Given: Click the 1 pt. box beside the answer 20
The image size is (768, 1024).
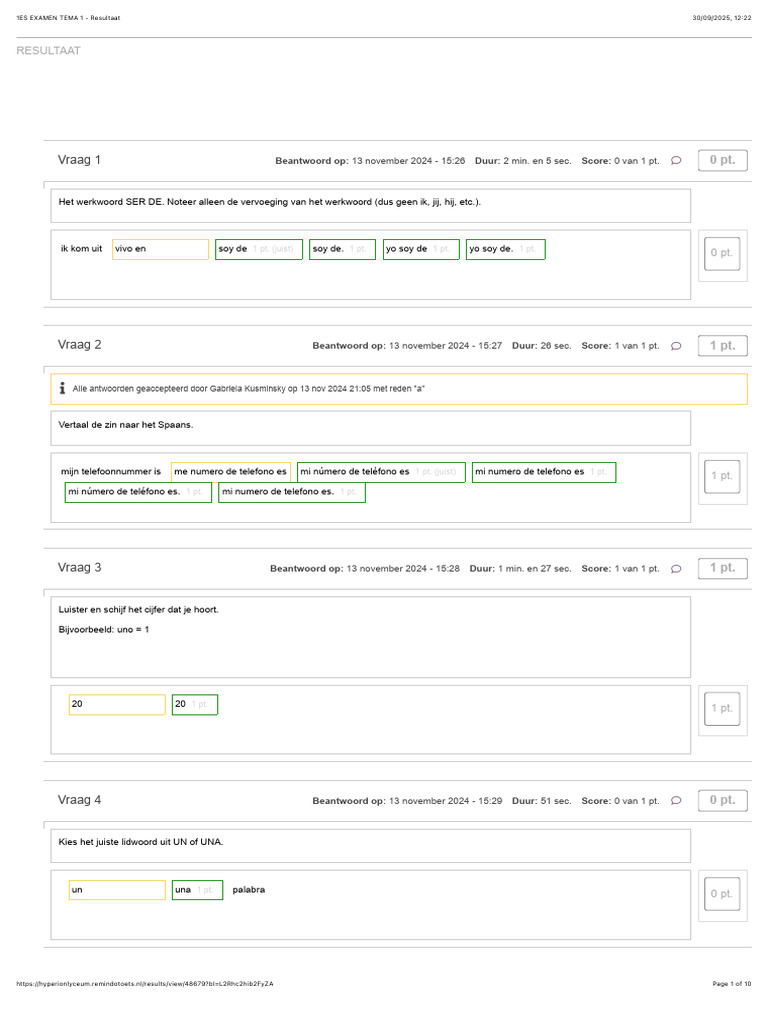Looking at the screenshot, I should point(722,709).
